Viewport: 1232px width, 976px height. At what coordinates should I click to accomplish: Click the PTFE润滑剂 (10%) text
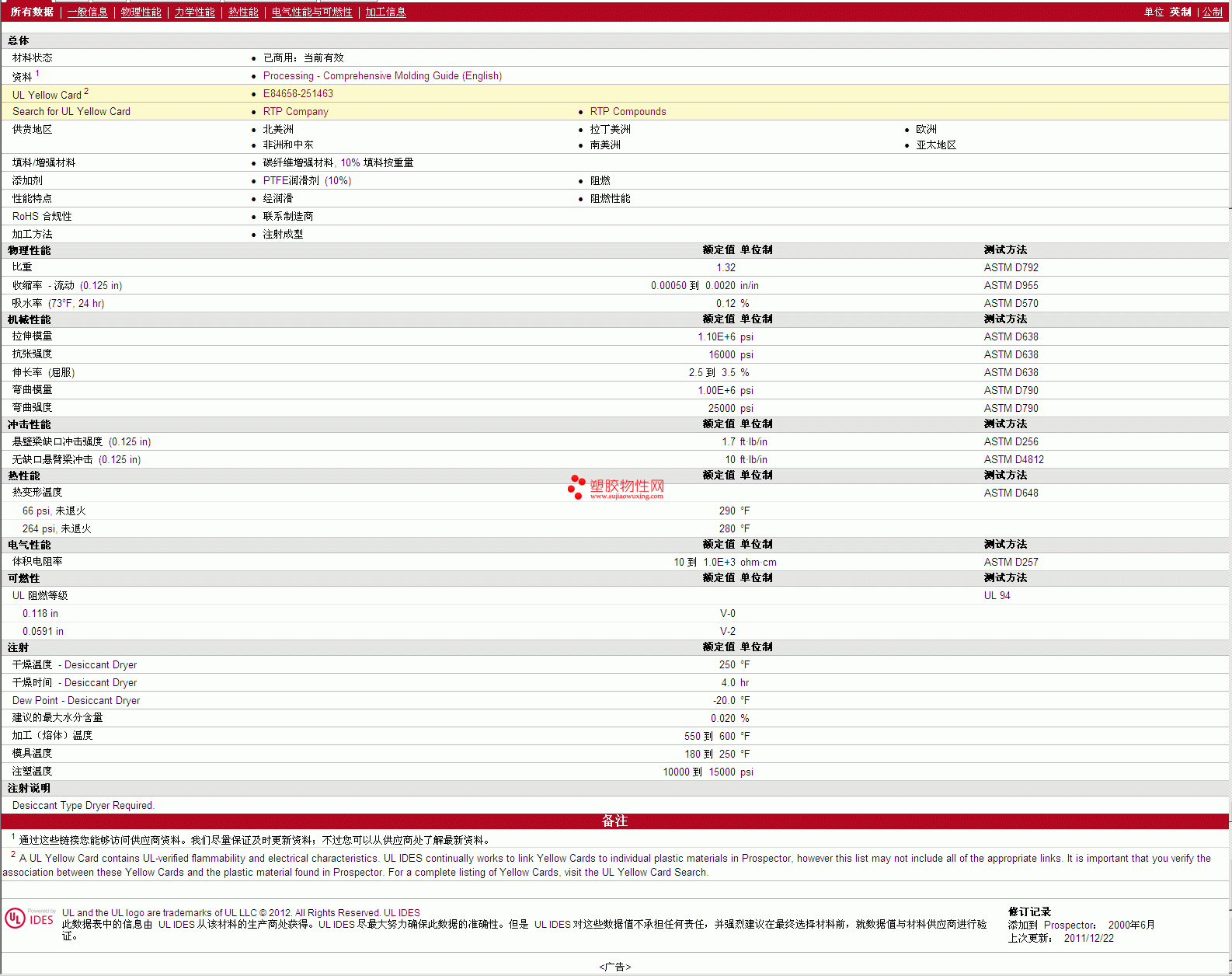[307, 180]
